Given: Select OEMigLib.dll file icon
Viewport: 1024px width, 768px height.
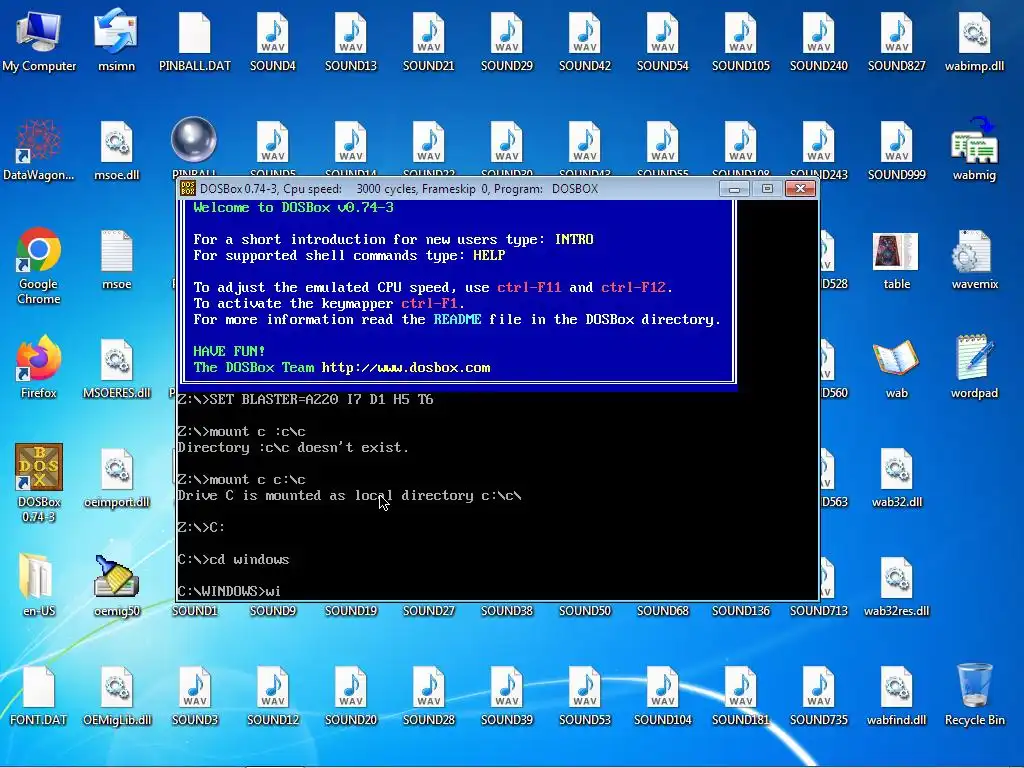Looking at the screenshot, I should (116, 687).
